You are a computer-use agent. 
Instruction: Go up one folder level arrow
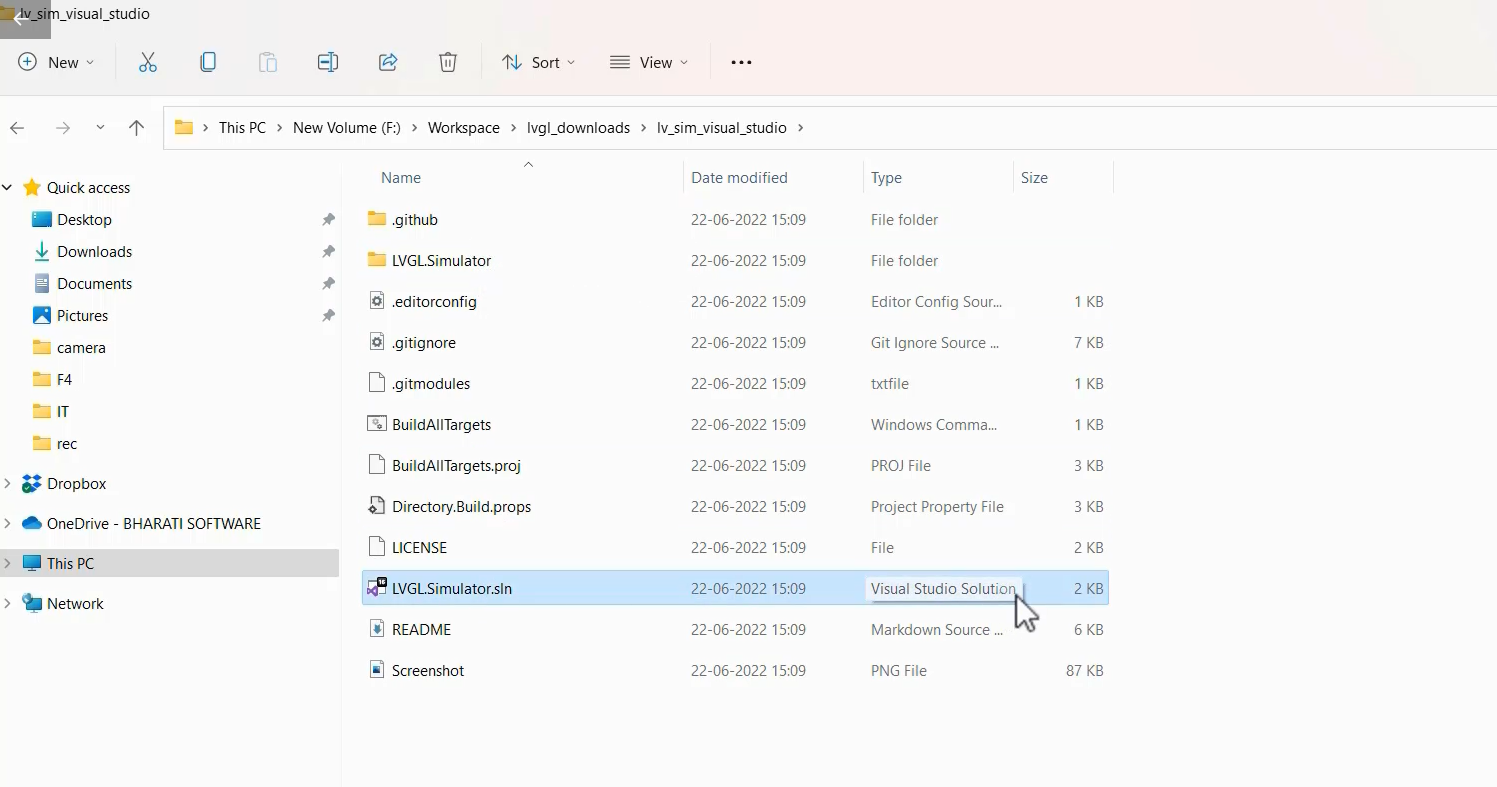click(x=137, y=128)
